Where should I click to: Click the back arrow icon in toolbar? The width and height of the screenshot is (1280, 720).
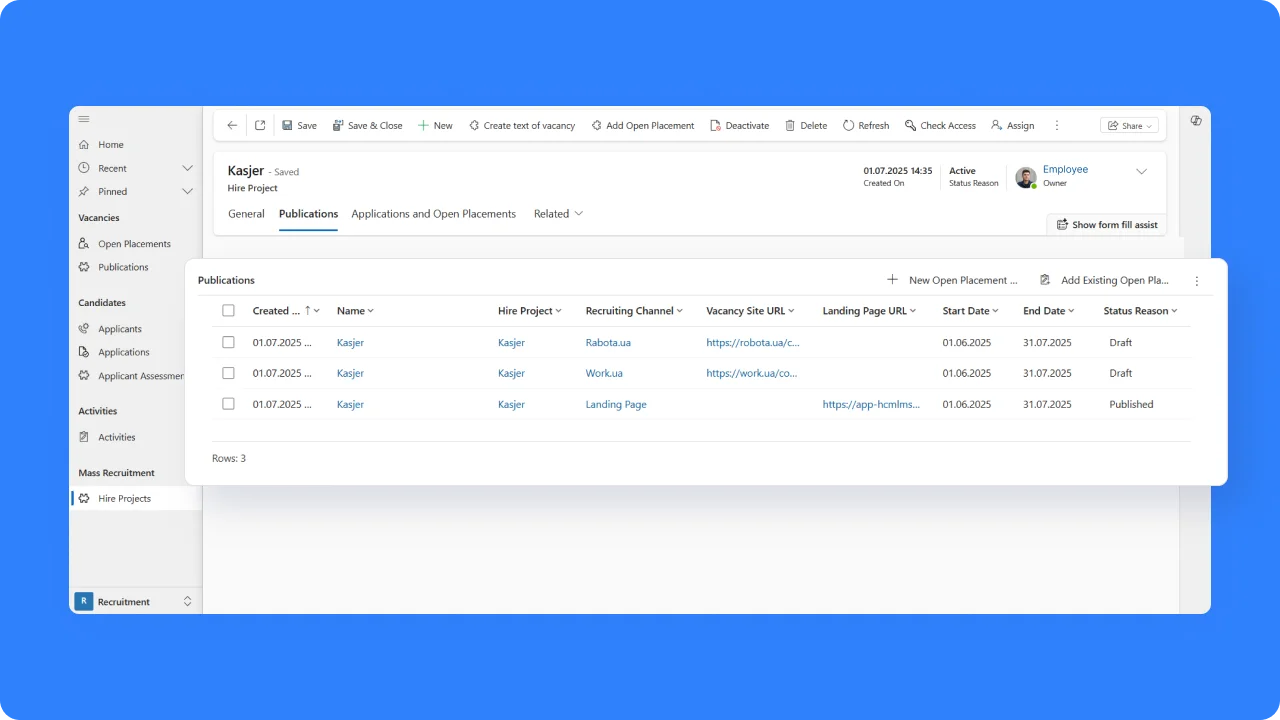232,126
